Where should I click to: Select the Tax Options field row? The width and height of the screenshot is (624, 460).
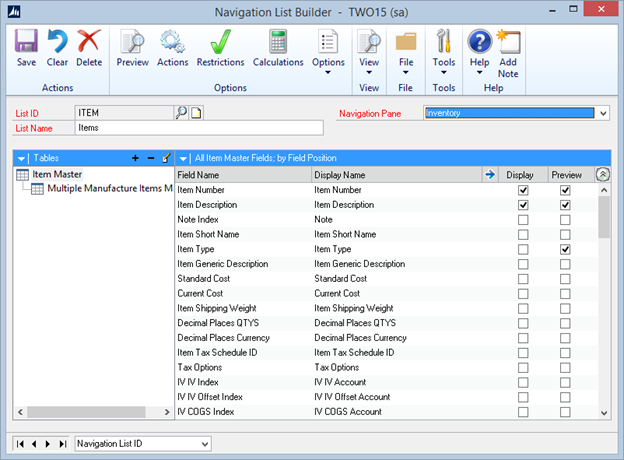pos(386,367)
